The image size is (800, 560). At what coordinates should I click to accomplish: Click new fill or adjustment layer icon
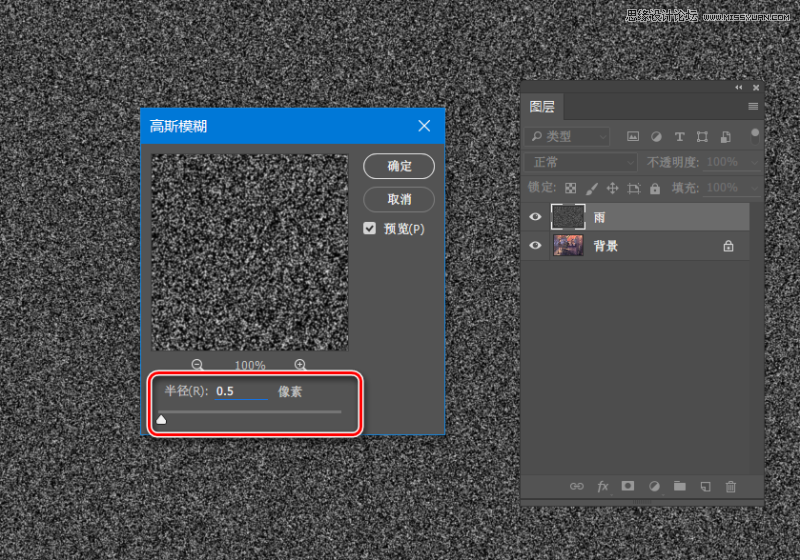[654, 487]
